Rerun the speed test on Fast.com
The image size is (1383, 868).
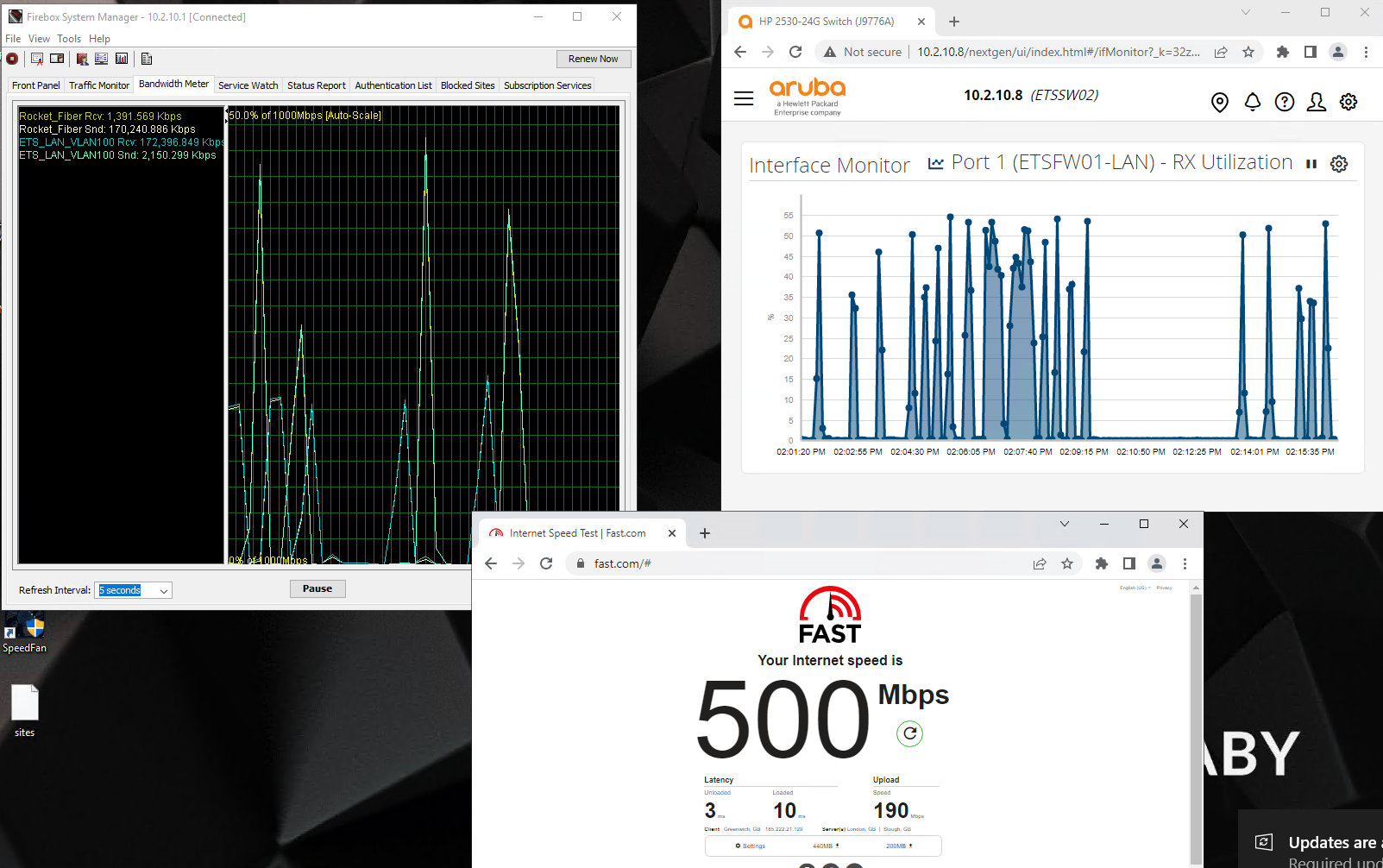[910, 733]
